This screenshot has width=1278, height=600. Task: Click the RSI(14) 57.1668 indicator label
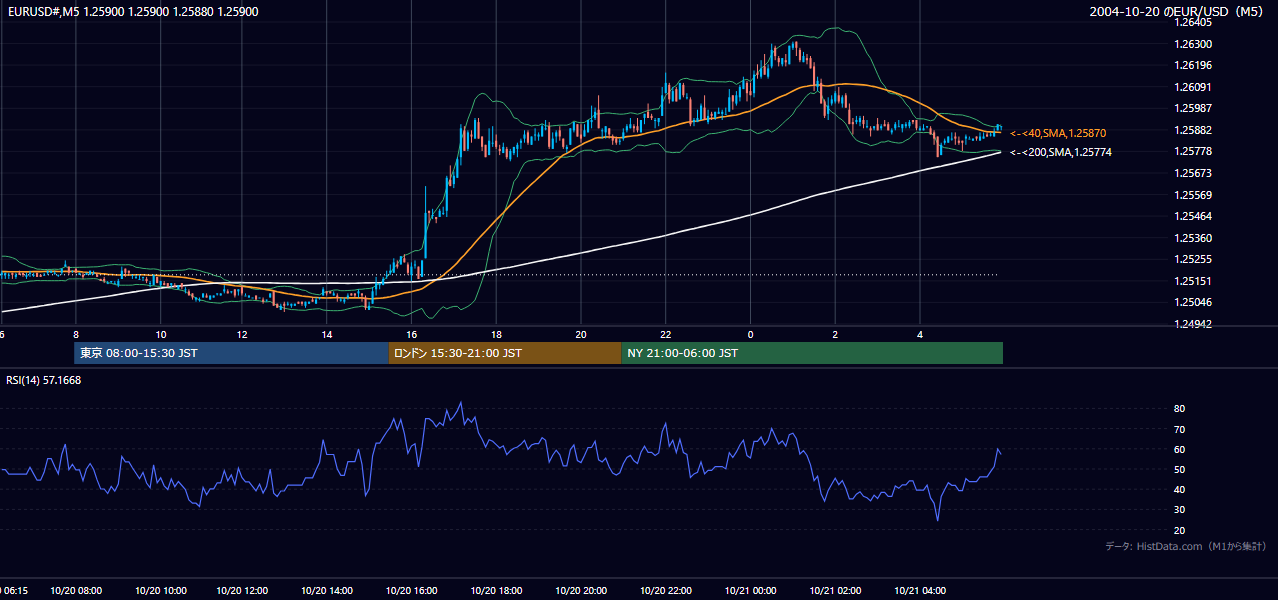point(44,380)
